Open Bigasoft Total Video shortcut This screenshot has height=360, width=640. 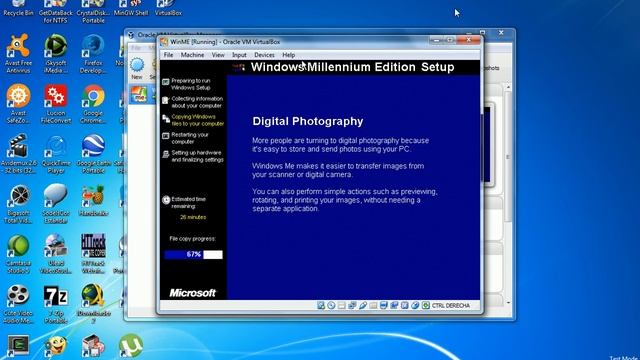point(18,204)
